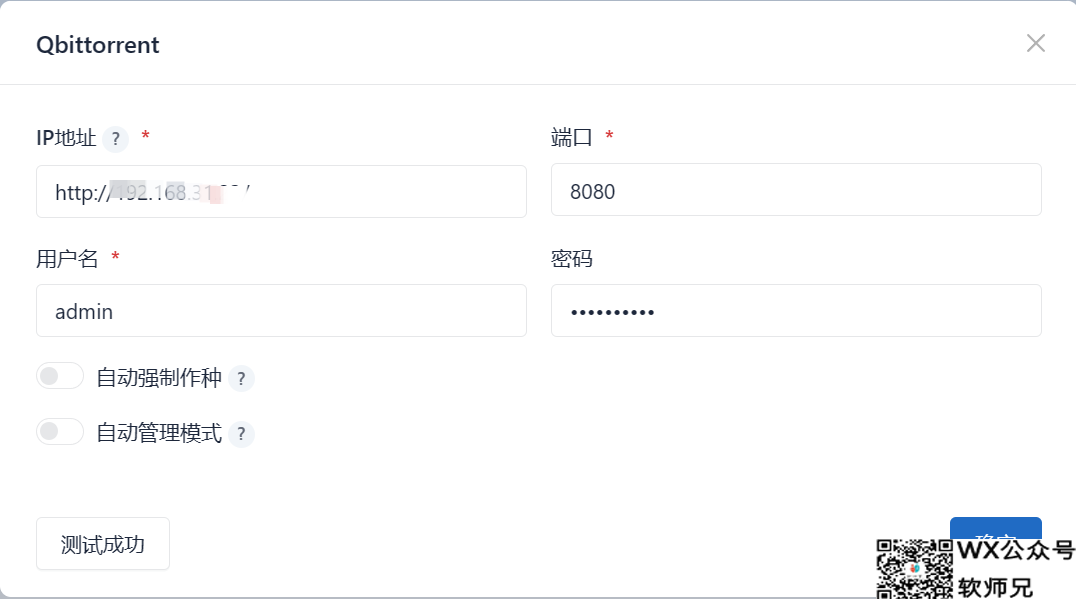Click the IP地址 field label

tap(66, 138)
